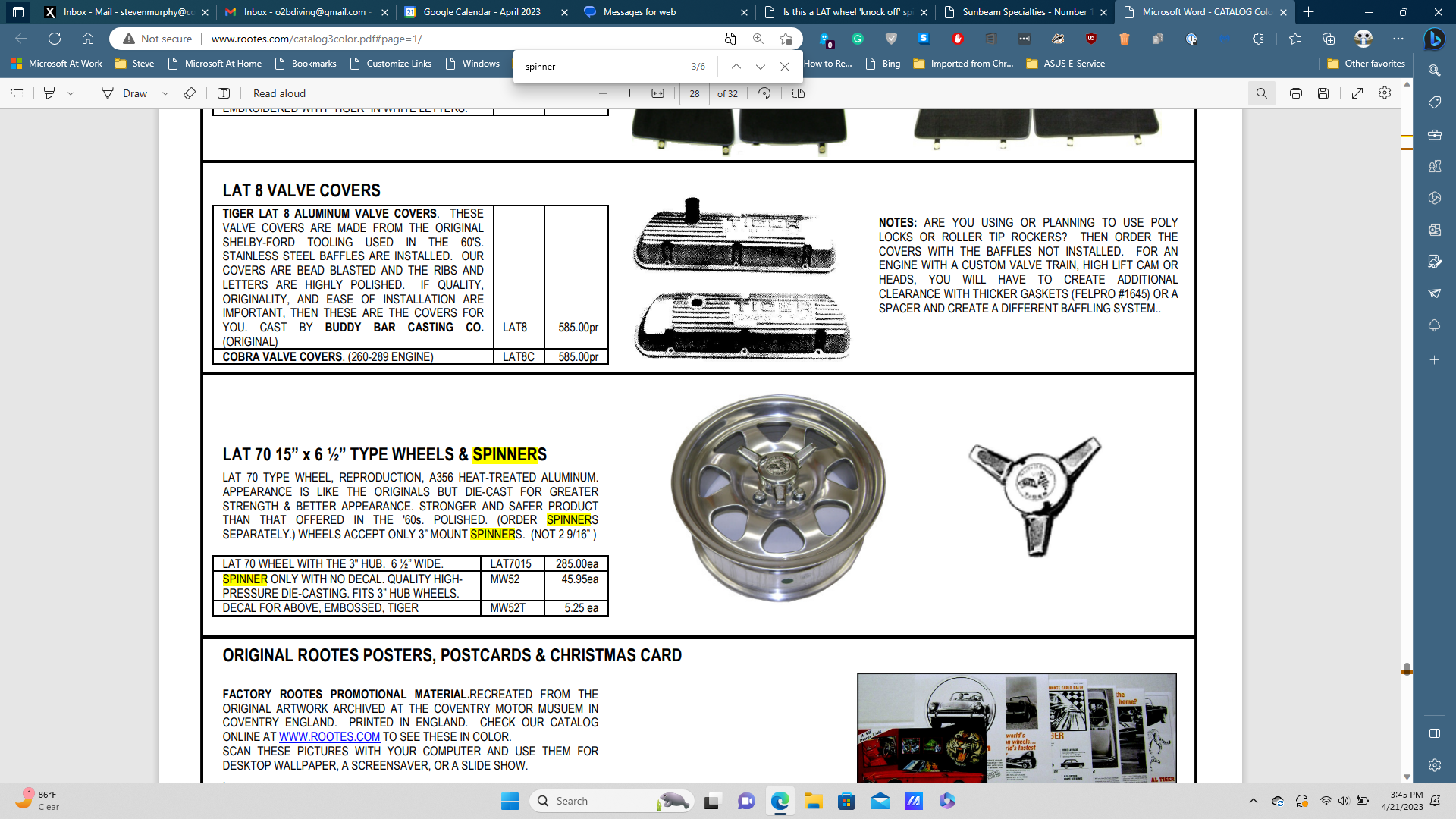The width and height of the screenshot is (1456, 819).
Task: Zoom in the PDF with plus
Action: (629, 93)
